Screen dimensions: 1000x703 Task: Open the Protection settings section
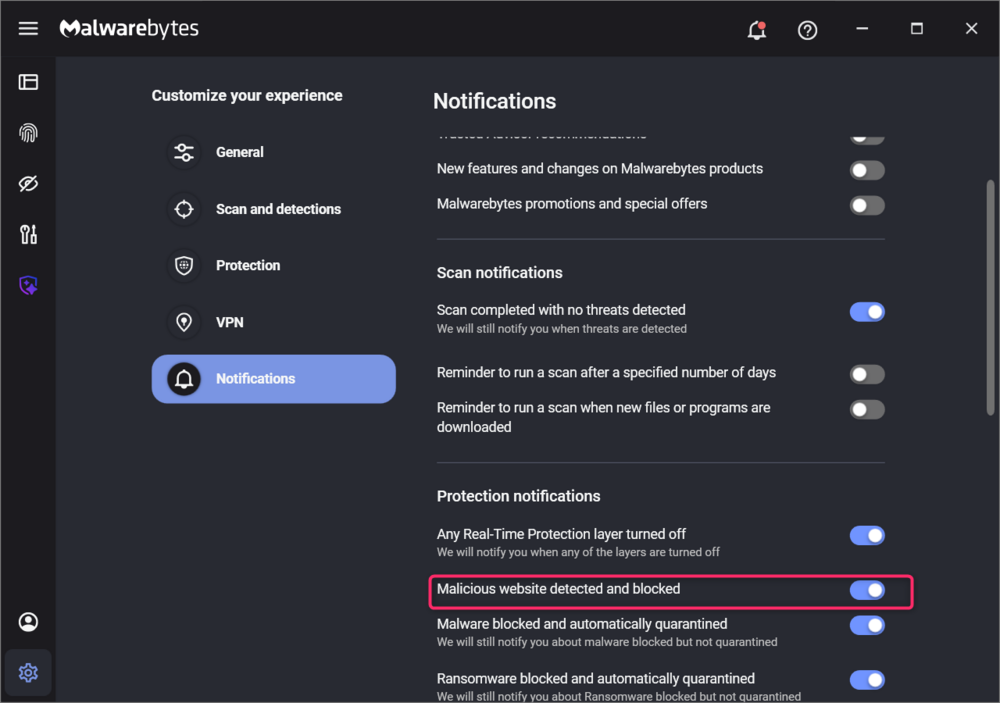(274, 265)
